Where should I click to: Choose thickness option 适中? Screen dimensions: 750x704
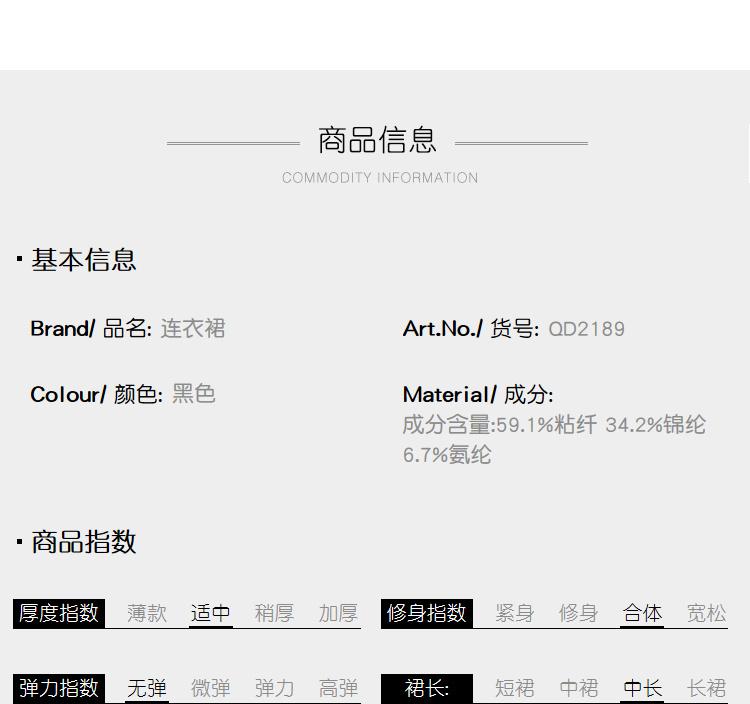210,614
